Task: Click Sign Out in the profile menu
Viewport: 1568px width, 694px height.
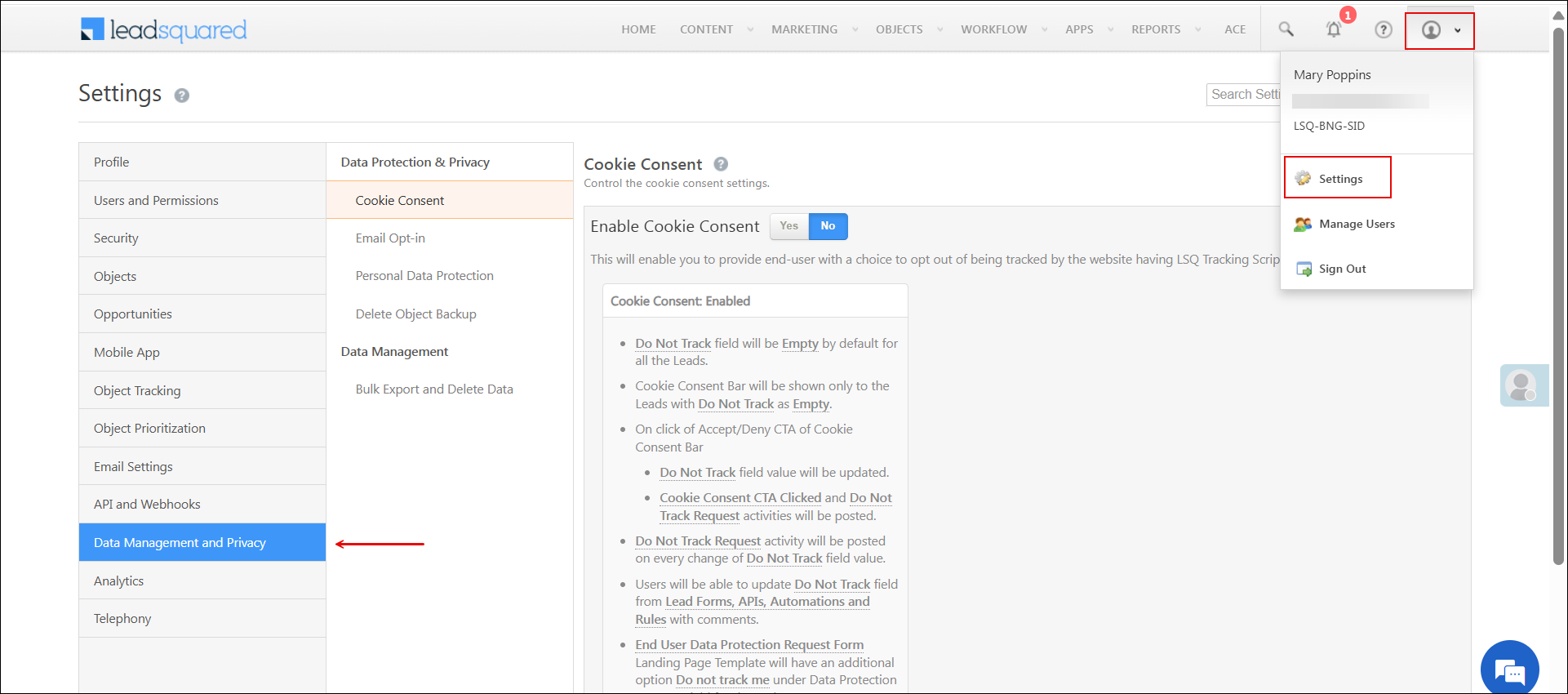Action: (x=1342, y=269)
